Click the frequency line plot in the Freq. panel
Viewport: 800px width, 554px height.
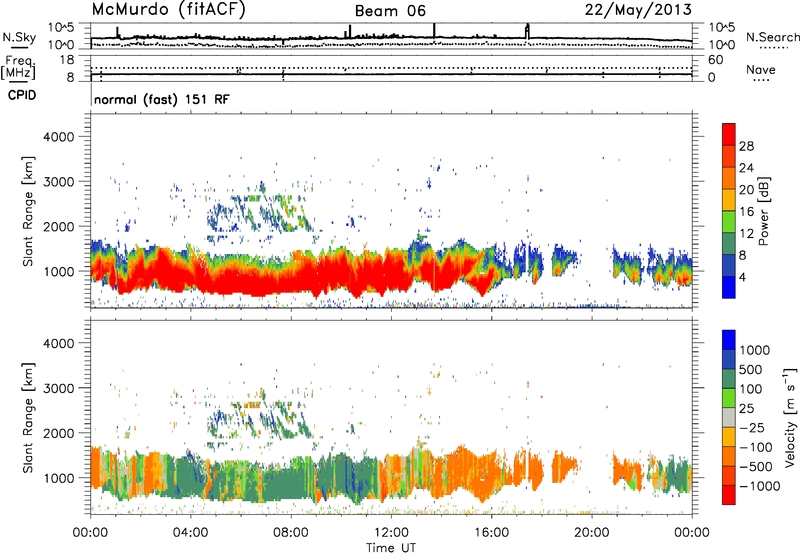(x=391, y=74)
